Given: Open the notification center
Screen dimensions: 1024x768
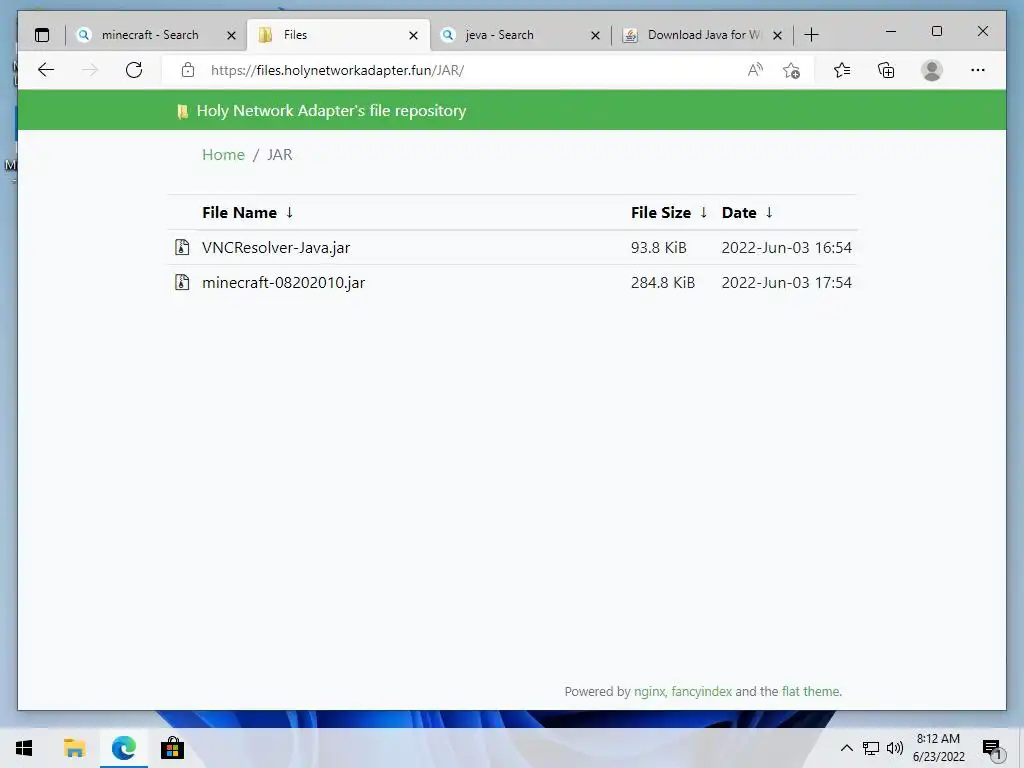Looking at the screenshot, I should 992,749.
